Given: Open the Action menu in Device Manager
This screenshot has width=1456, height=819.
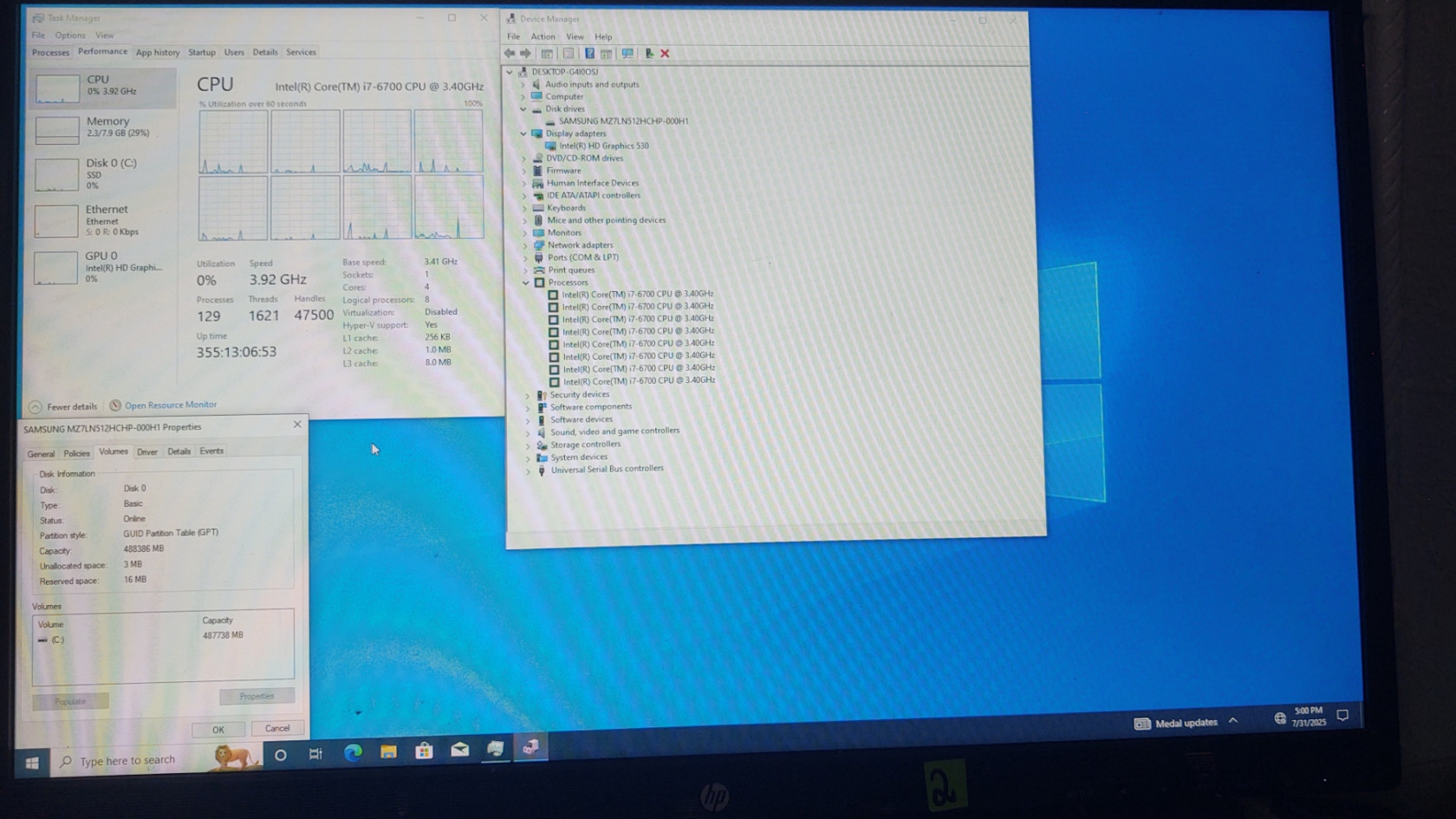Looking at the screenshot, I should tap(543, 36).
